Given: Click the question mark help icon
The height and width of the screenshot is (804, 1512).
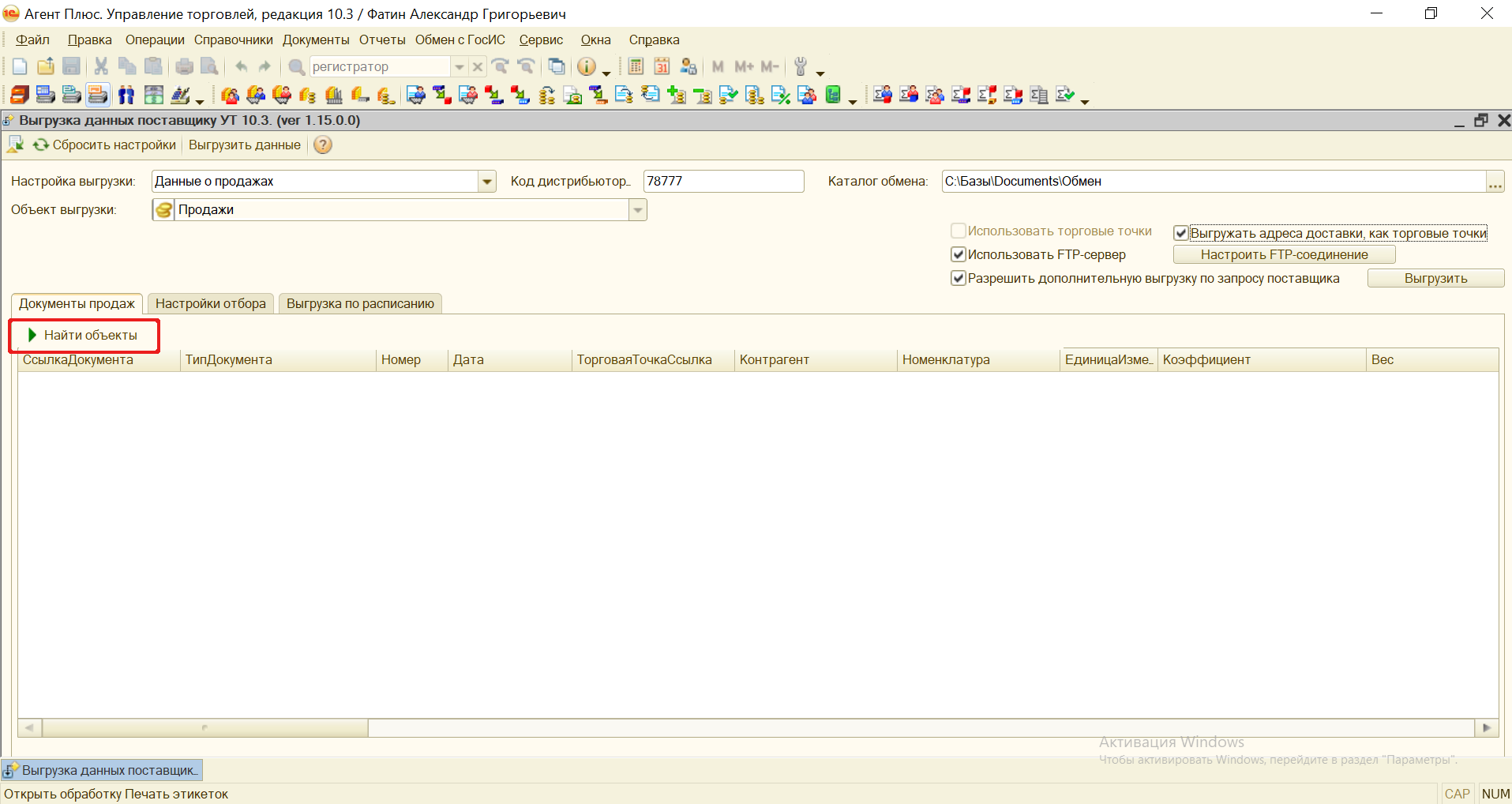Looking at the screenshot, I should click(323, 145).
